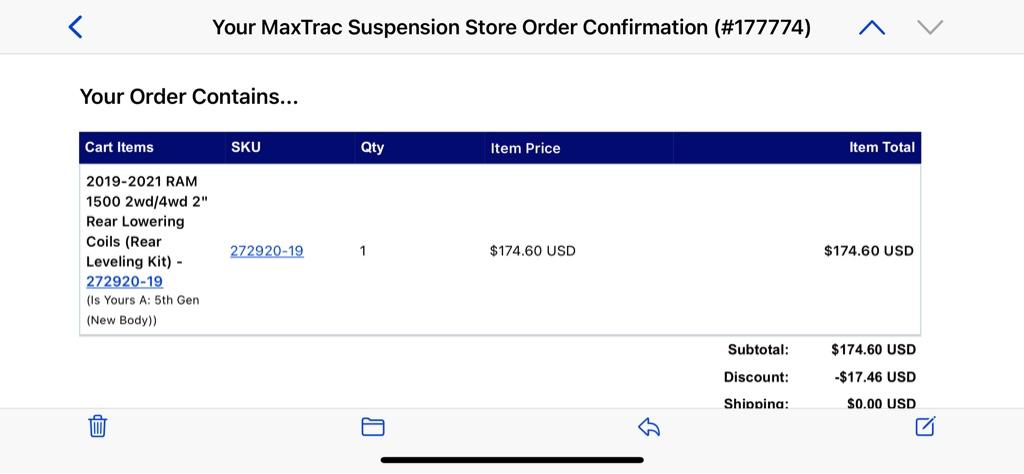Select the -$17.46 USD discount value
The image size is (1024, 474).
click(875, 377)
